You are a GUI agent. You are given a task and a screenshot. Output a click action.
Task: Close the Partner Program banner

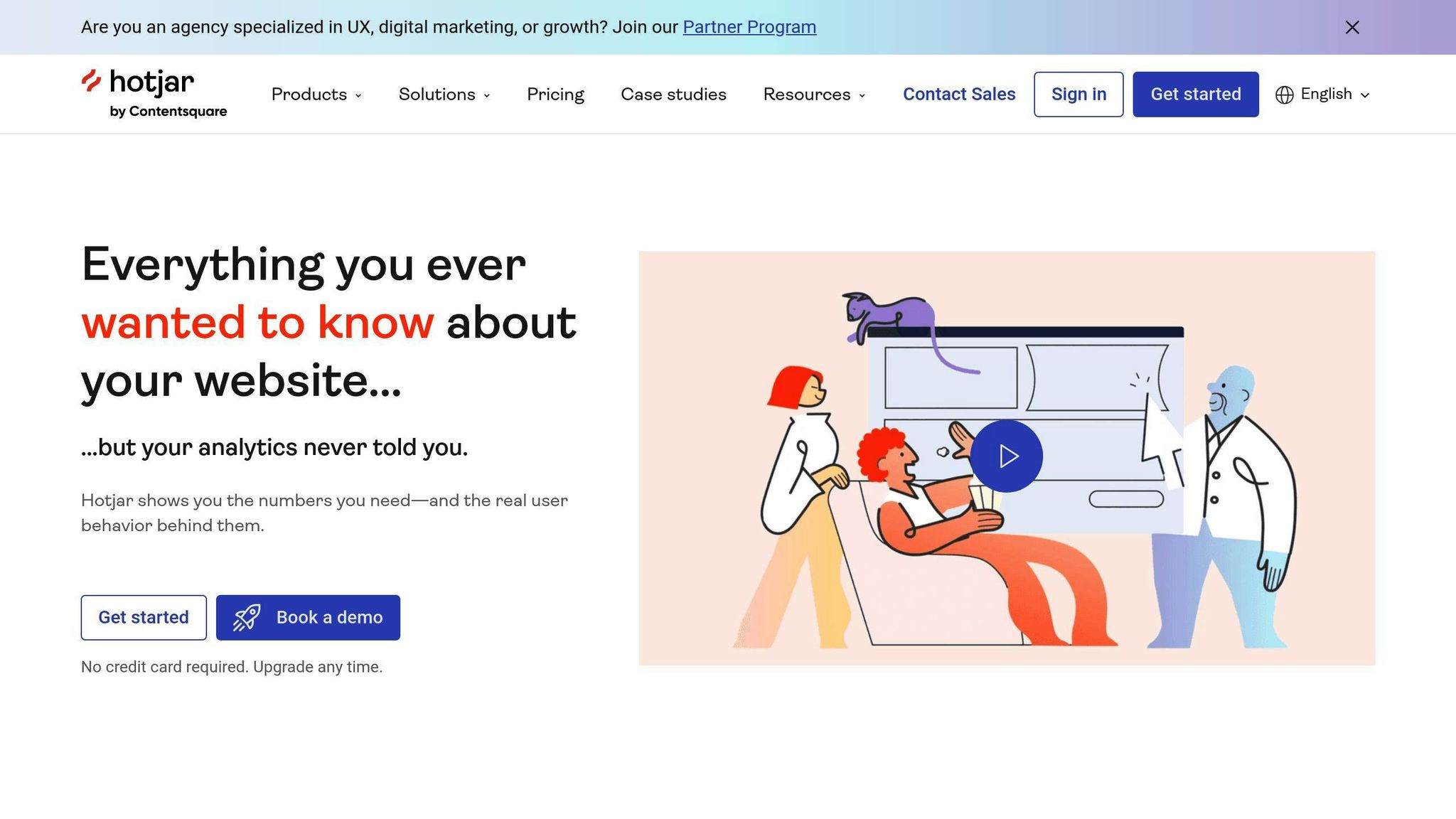1352,27
